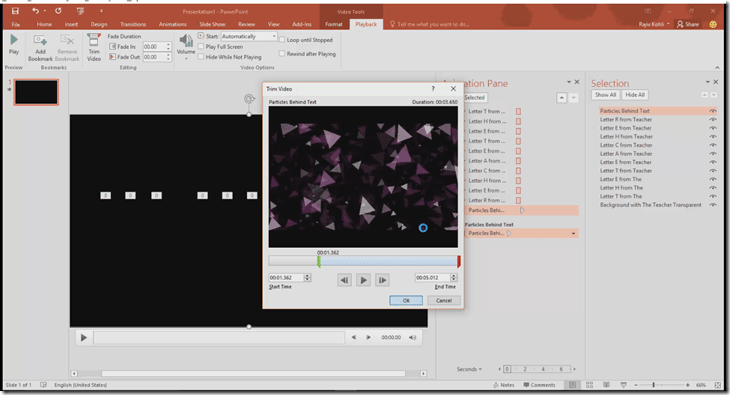This screenshot has height=395, width=730.
Task: Open the Notes pane from status bar
Action: pos(504,385)
